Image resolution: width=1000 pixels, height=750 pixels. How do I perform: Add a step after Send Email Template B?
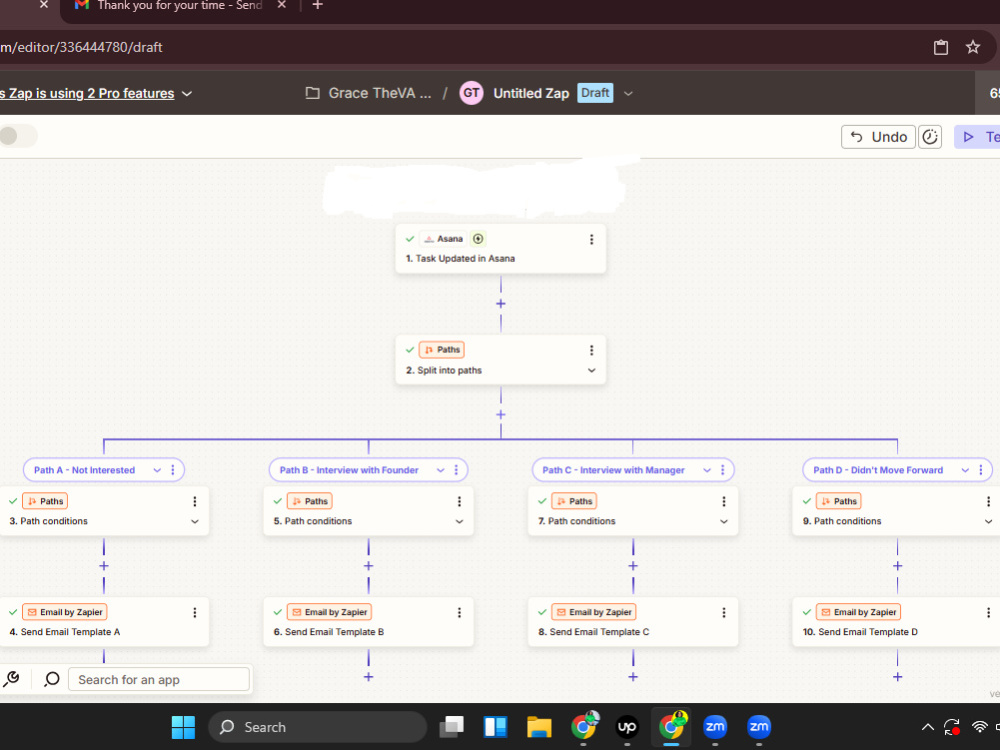click(x=369, y=677)
